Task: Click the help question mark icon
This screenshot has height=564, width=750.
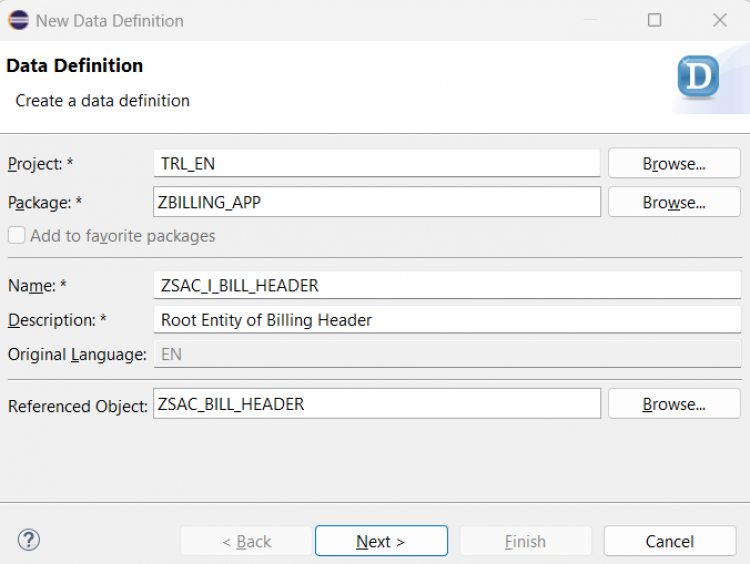Action: coord(29,540)
